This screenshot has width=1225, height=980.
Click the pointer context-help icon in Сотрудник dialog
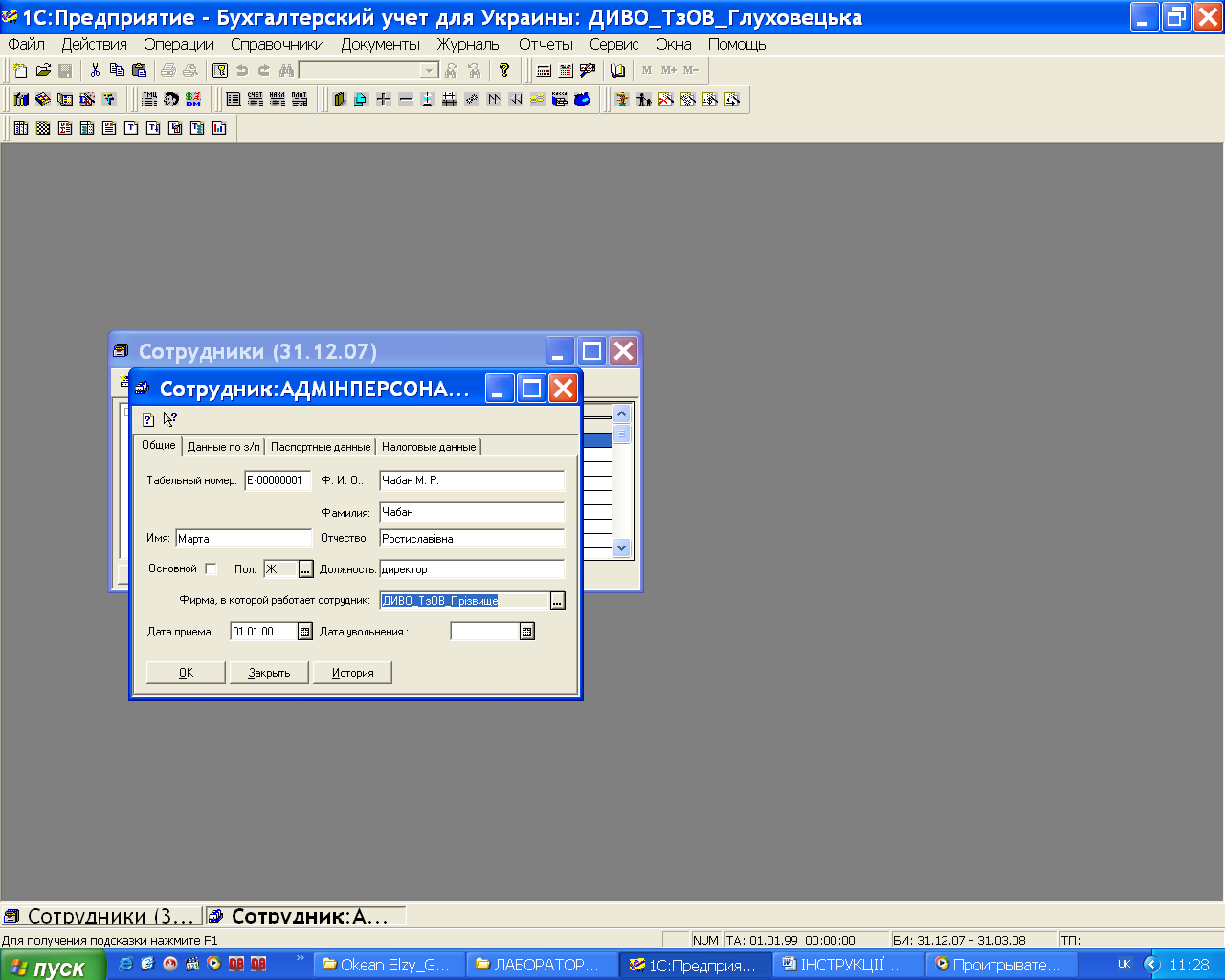[x=170, y=419]
